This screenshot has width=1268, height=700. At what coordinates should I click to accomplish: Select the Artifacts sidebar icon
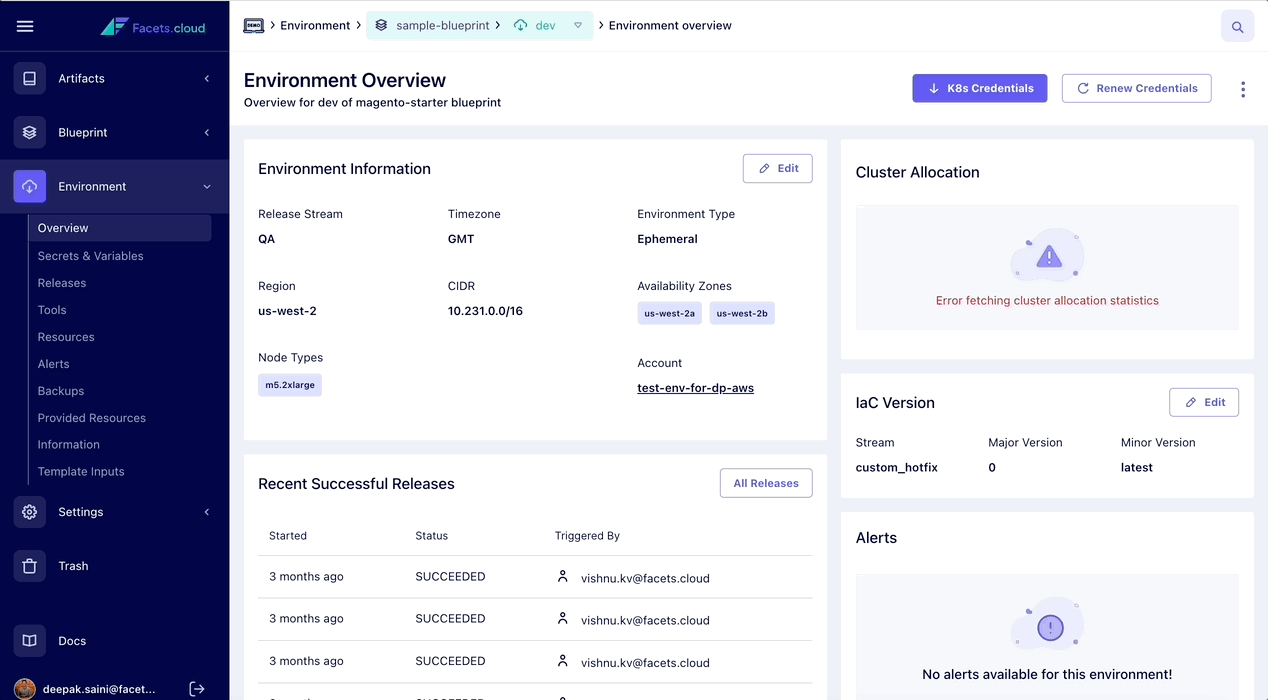pos(29,78)
